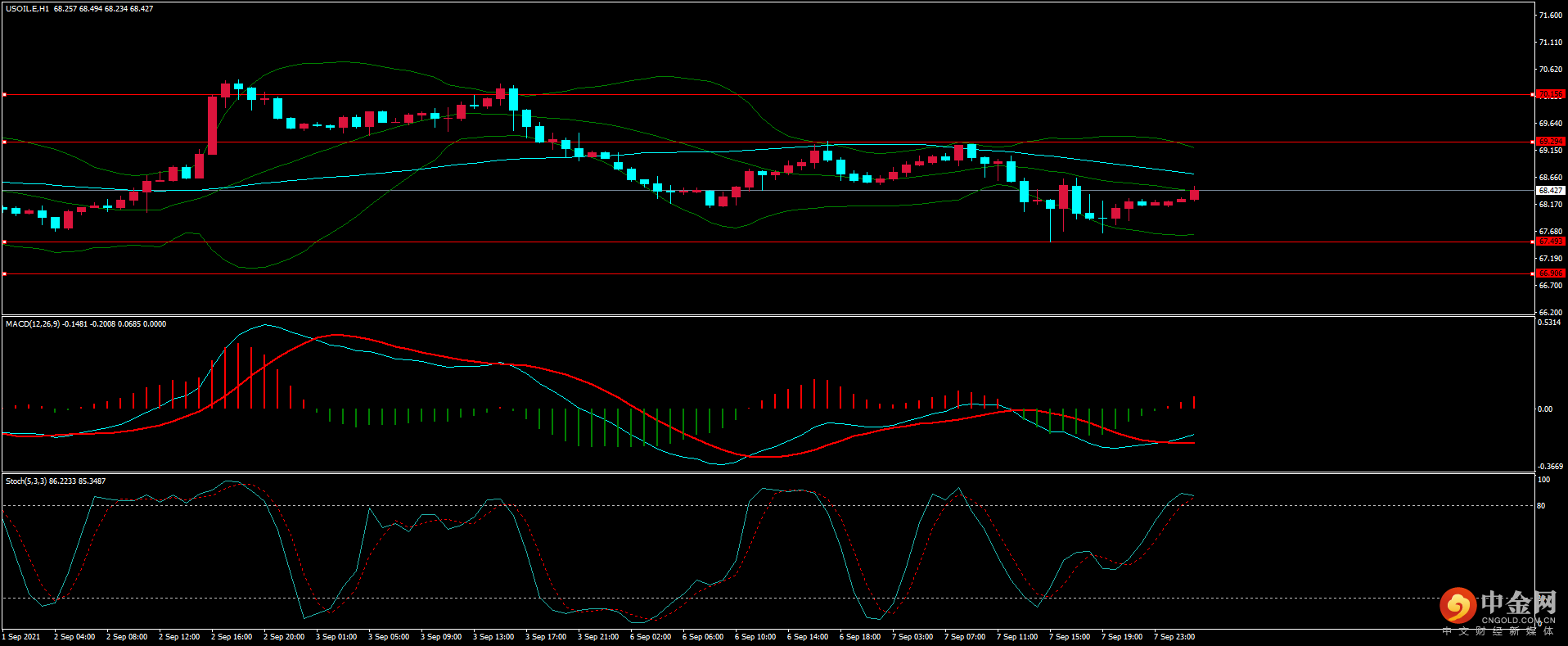
Task: Select the red horizontal line at 66.906
Action: click(x=737, y=273)
